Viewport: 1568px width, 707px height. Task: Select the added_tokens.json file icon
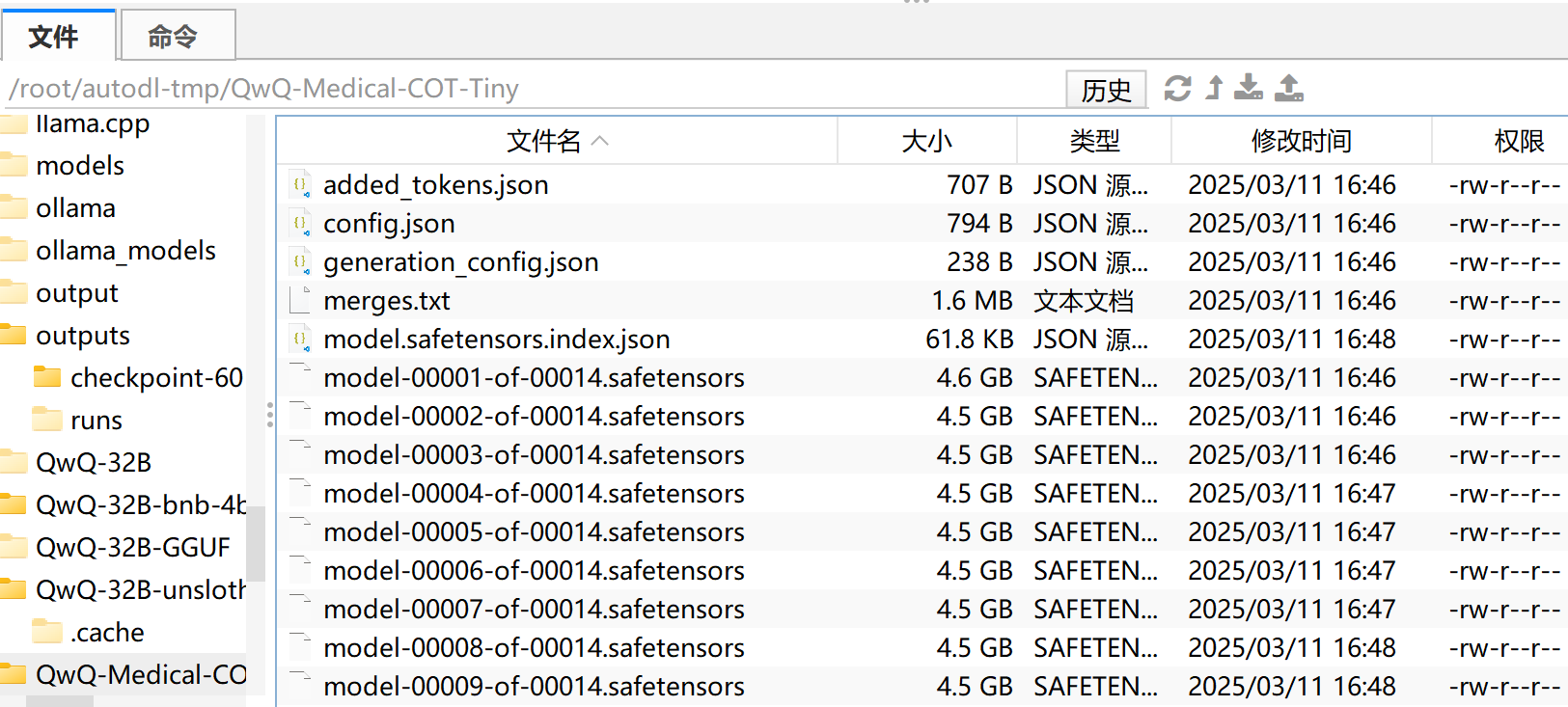pyautogui.click(x=300, y=184)
